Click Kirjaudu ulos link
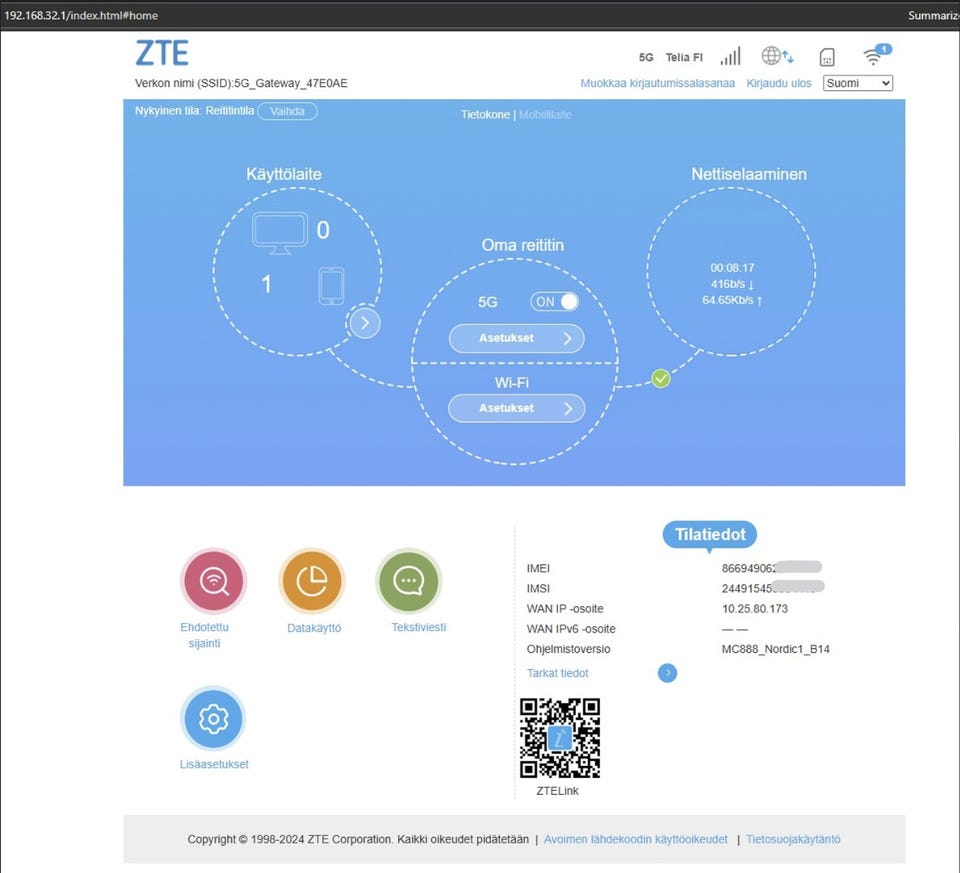 [x=779, y=83]
